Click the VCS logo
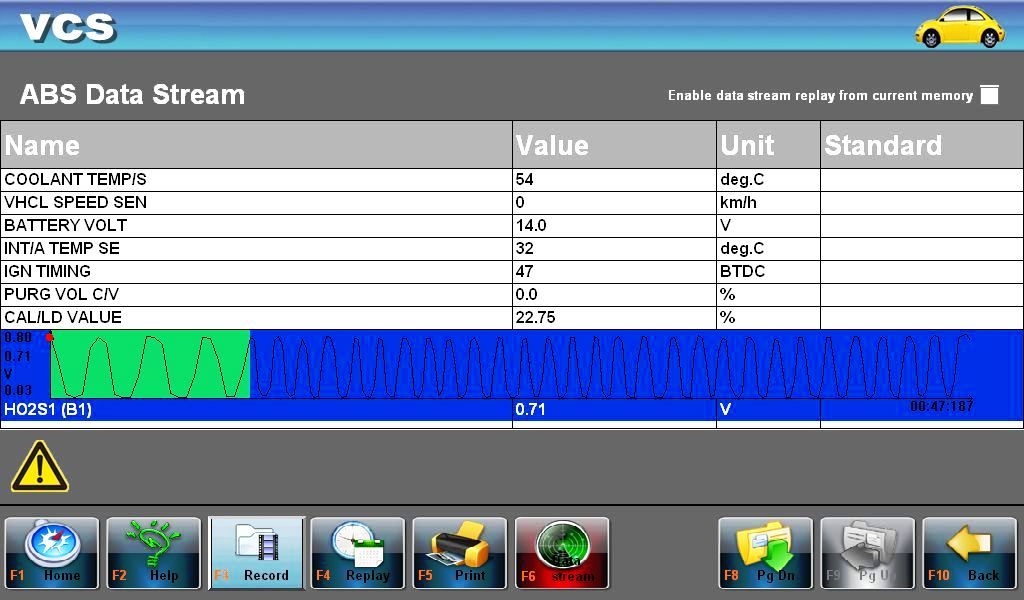Viewport: 1024px width, 600px height. coord(68,27)
